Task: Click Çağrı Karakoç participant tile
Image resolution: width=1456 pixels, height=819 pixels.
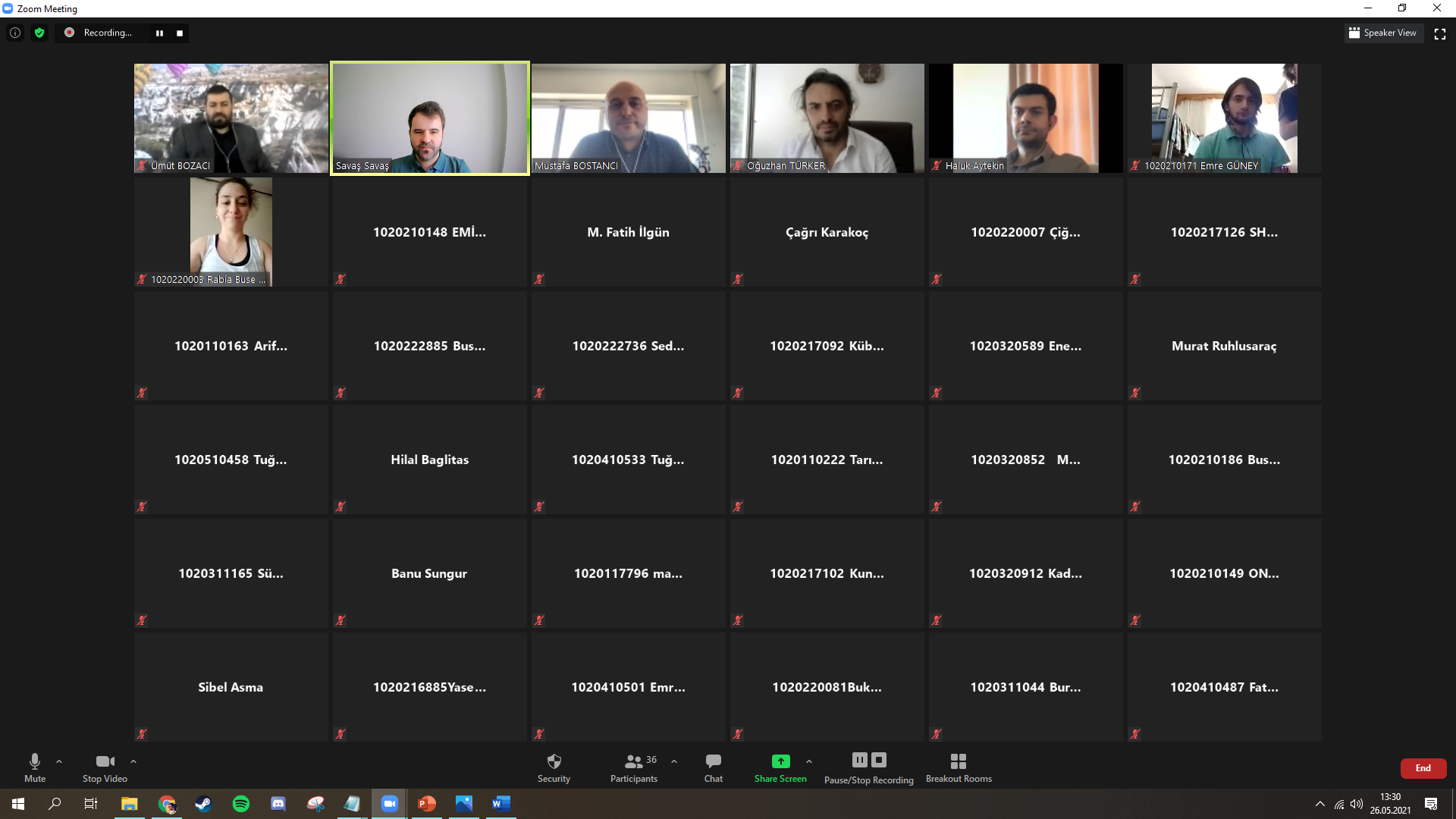Action: pos(827,232)
